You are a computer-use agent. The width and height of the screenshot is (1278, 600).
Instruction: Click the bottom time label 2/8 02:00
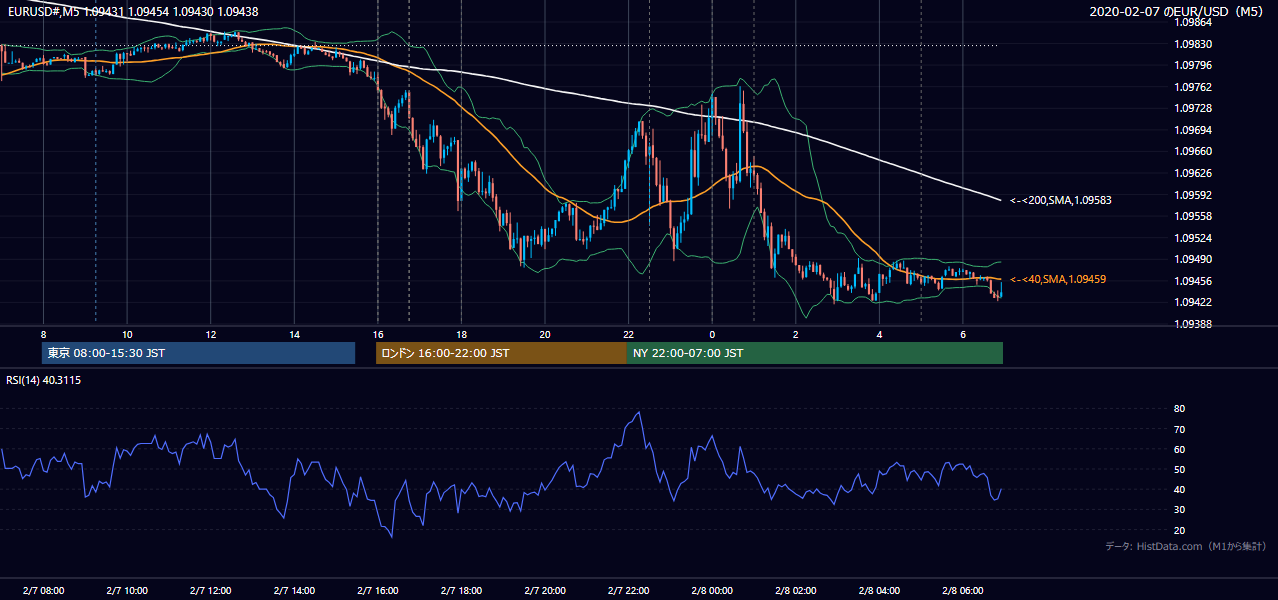(795, 591)
